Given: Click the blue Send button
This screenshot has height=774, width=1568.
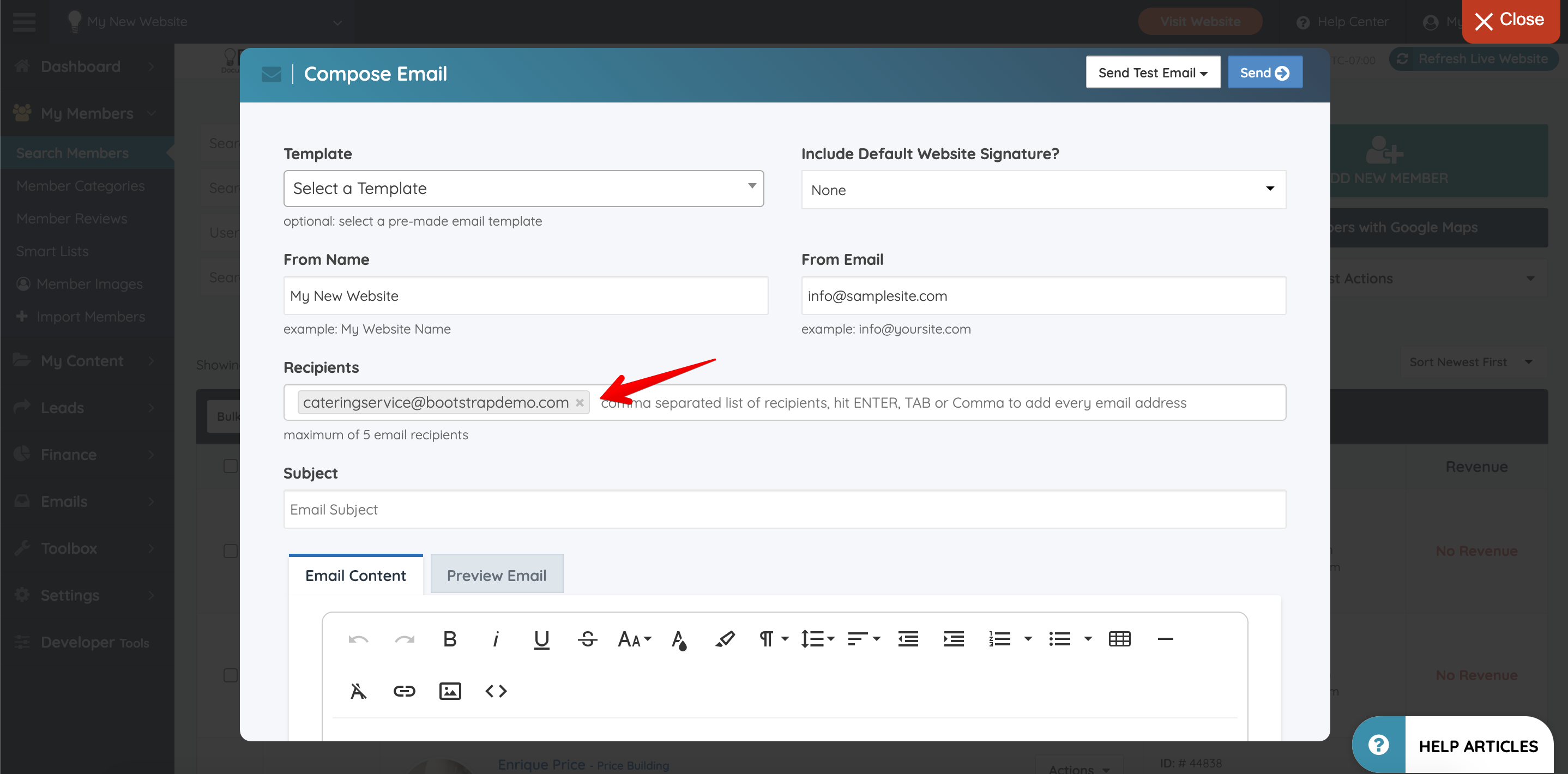Looking at the screenshot, I should (1264, 72).
